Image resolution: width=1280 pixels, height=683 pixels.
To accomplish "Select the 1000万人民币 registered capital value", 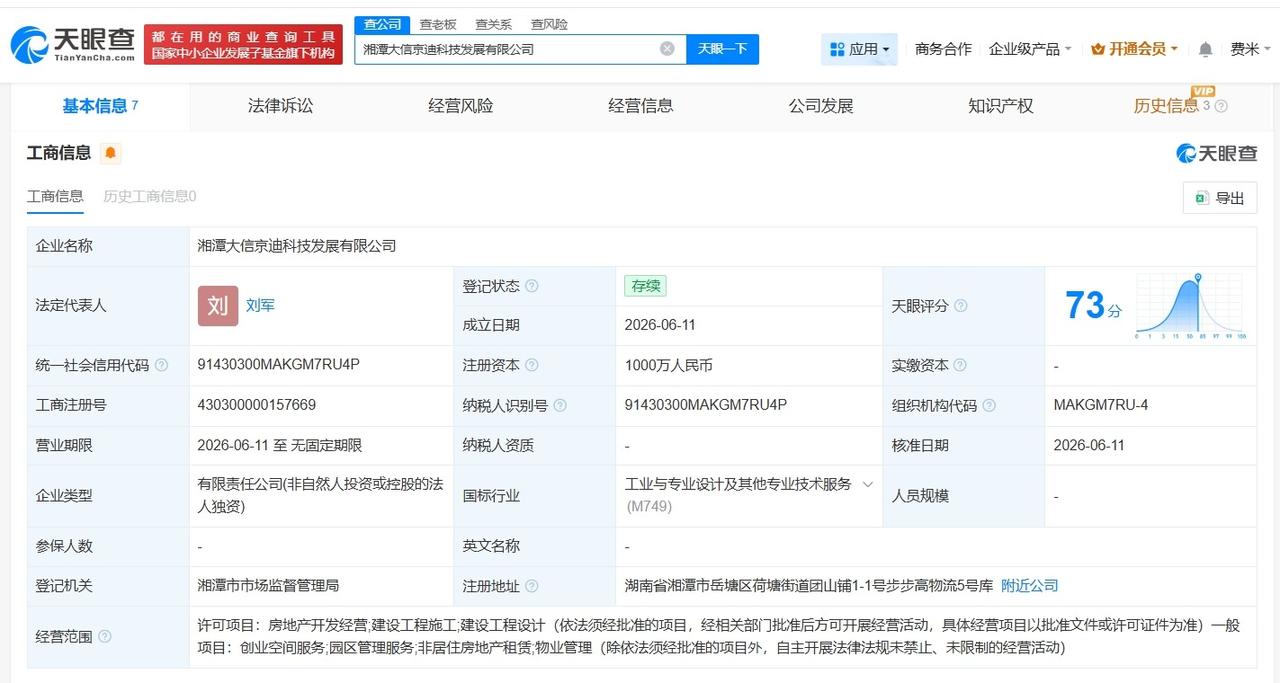I will [x=669, y=365].
